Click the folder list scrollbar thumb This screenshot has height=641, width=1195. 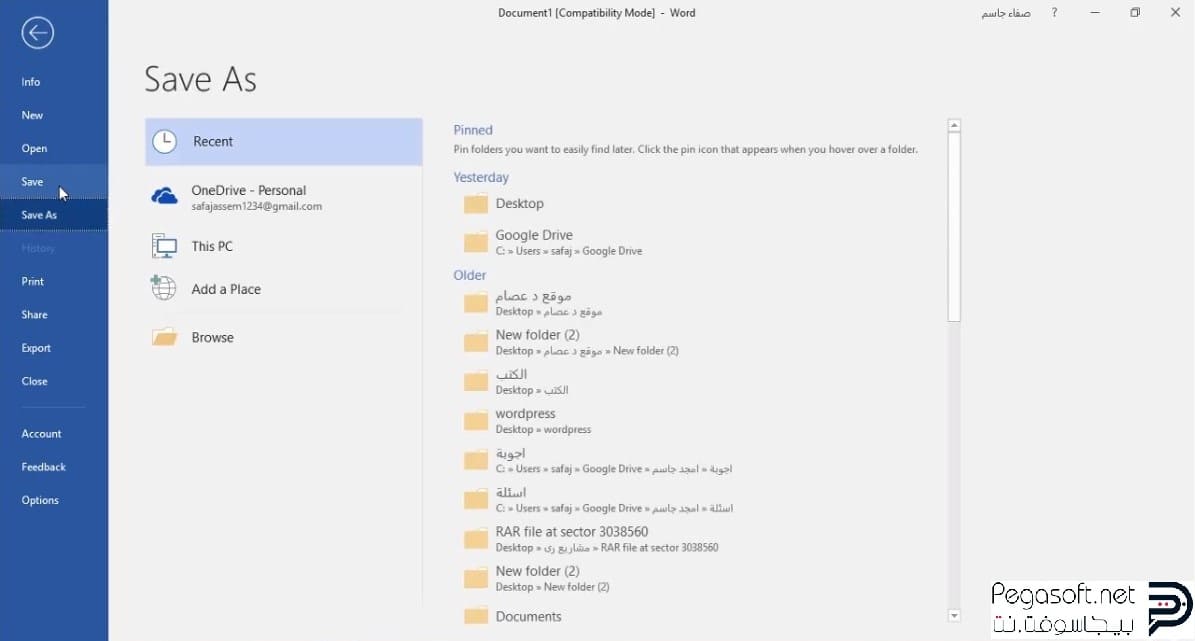click(954, 227)
